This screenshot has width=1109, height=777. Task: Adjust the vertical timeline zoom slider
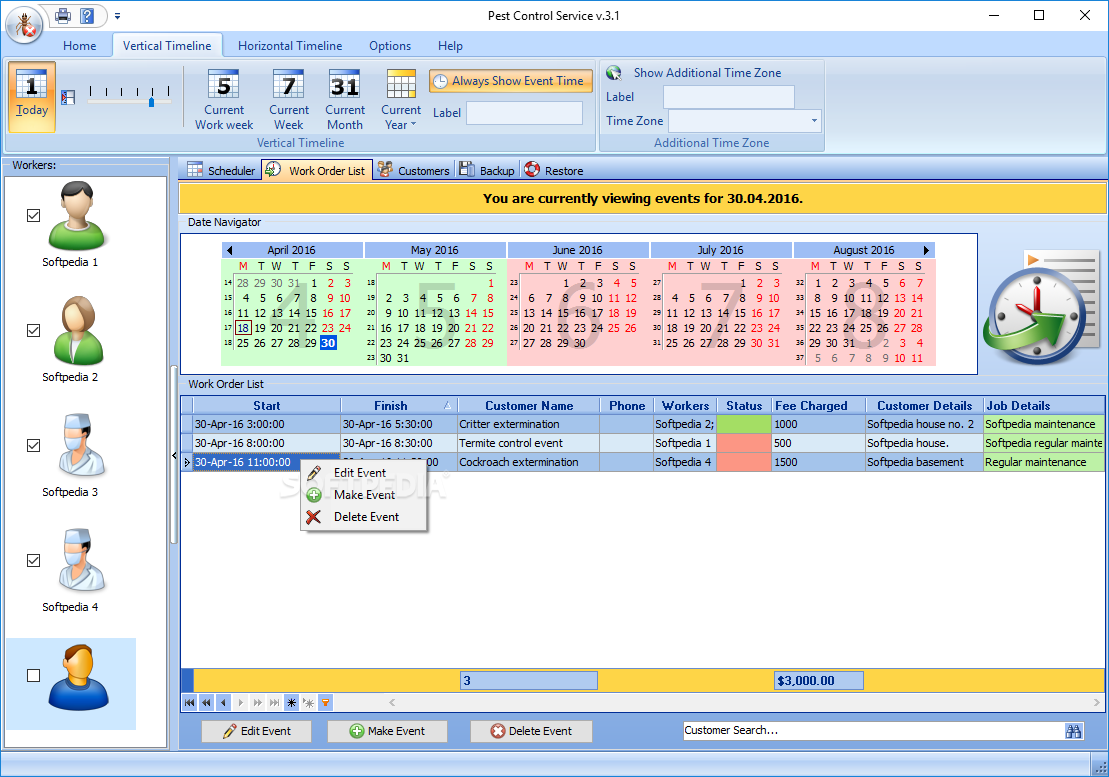point(151,103)
